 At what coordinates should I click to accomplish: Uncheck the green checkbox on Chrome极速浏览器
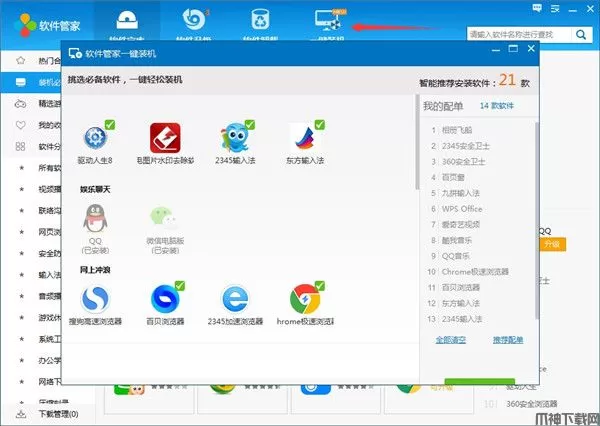tap(320, 286)
